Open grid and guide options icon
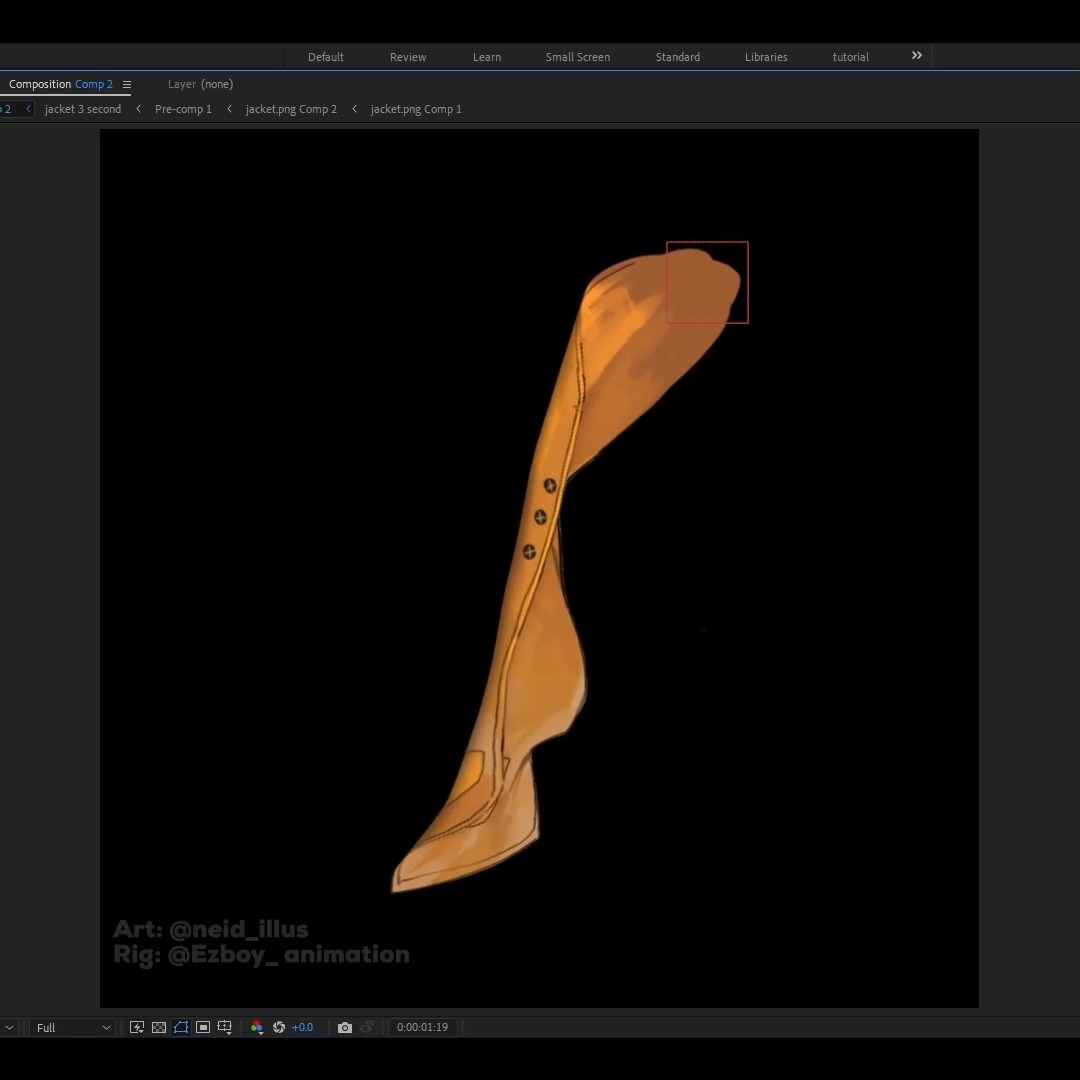1080x1080 pixels. (225, 1027)
